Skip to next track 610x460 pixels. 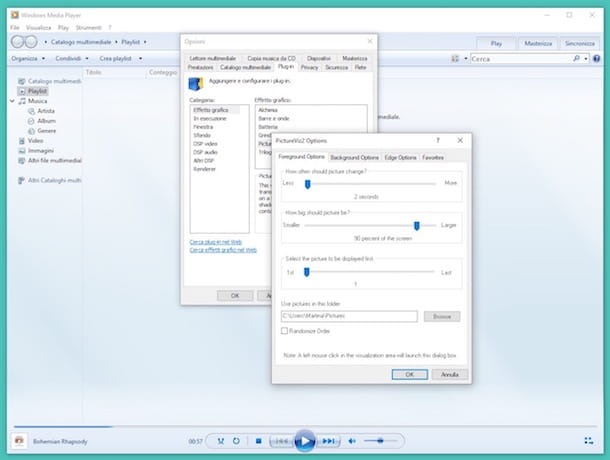point(329,441)
